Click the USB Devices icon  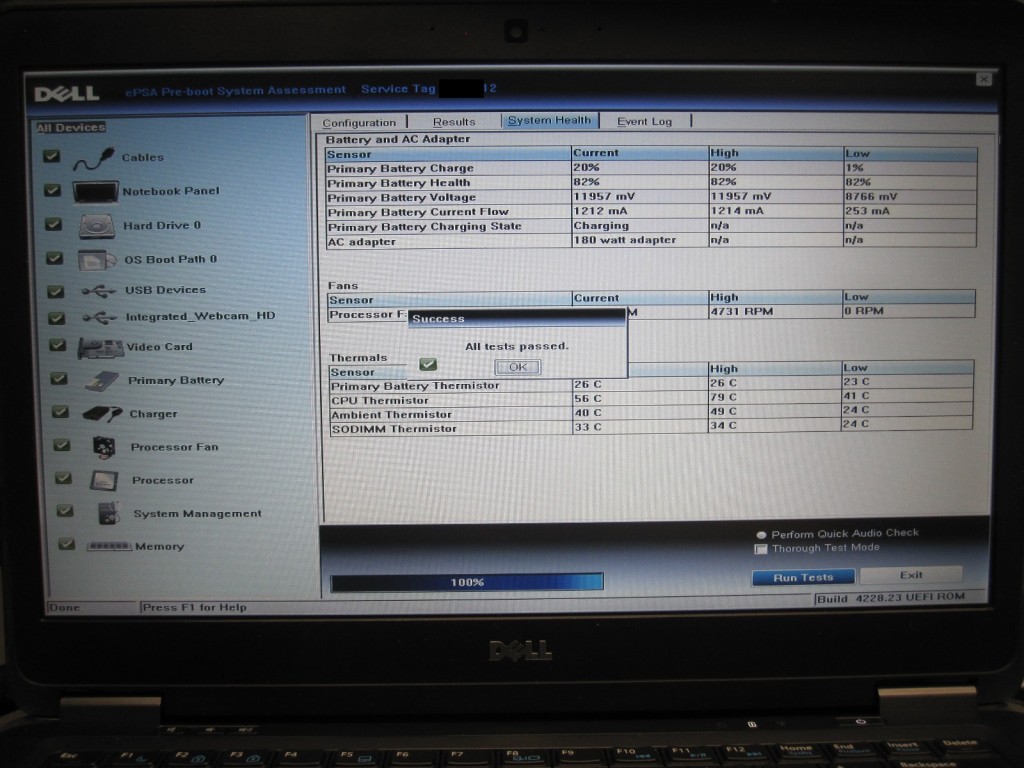99,291
